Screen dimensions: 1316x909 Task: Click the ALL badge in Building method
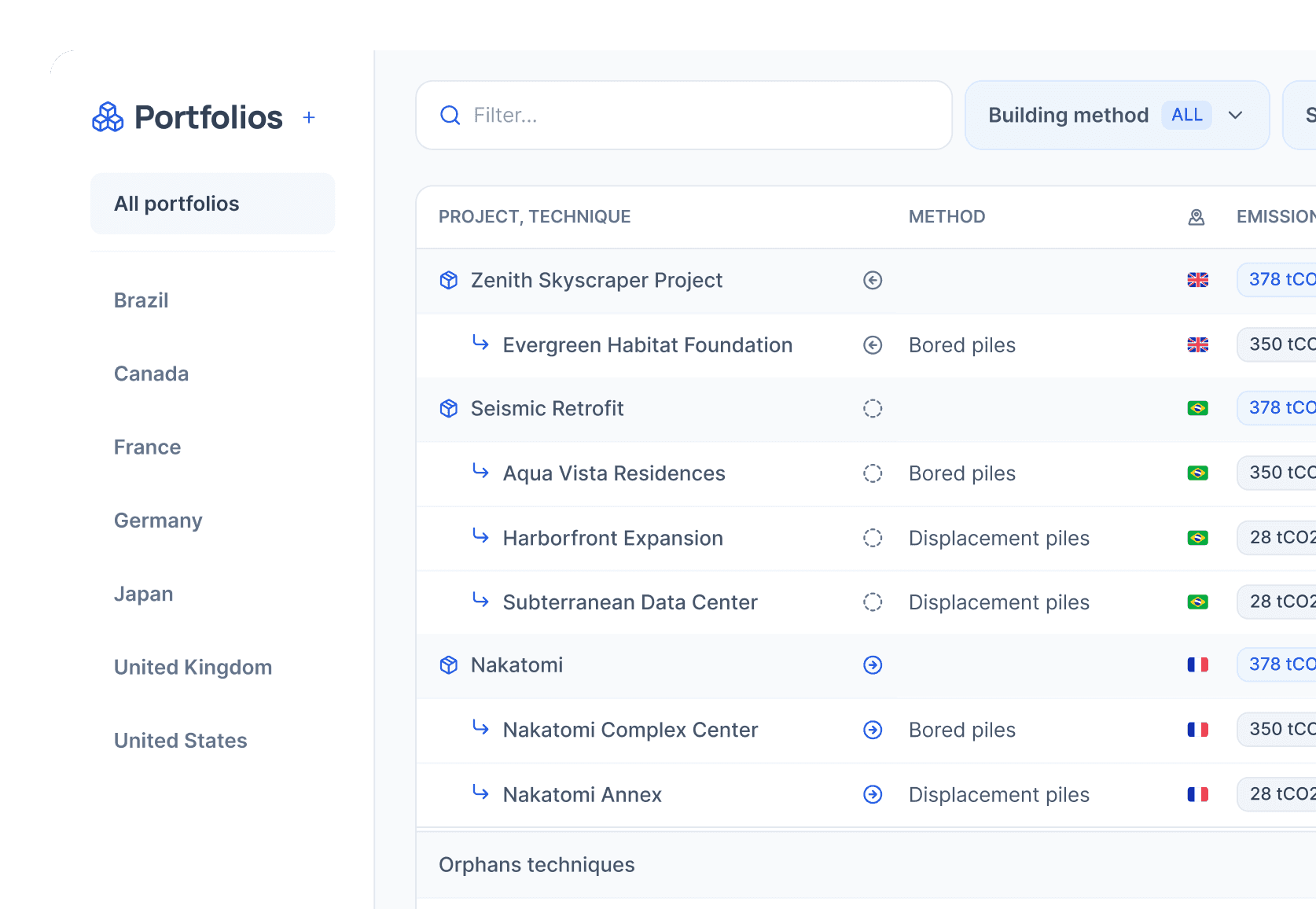[x=1186, y=115]
